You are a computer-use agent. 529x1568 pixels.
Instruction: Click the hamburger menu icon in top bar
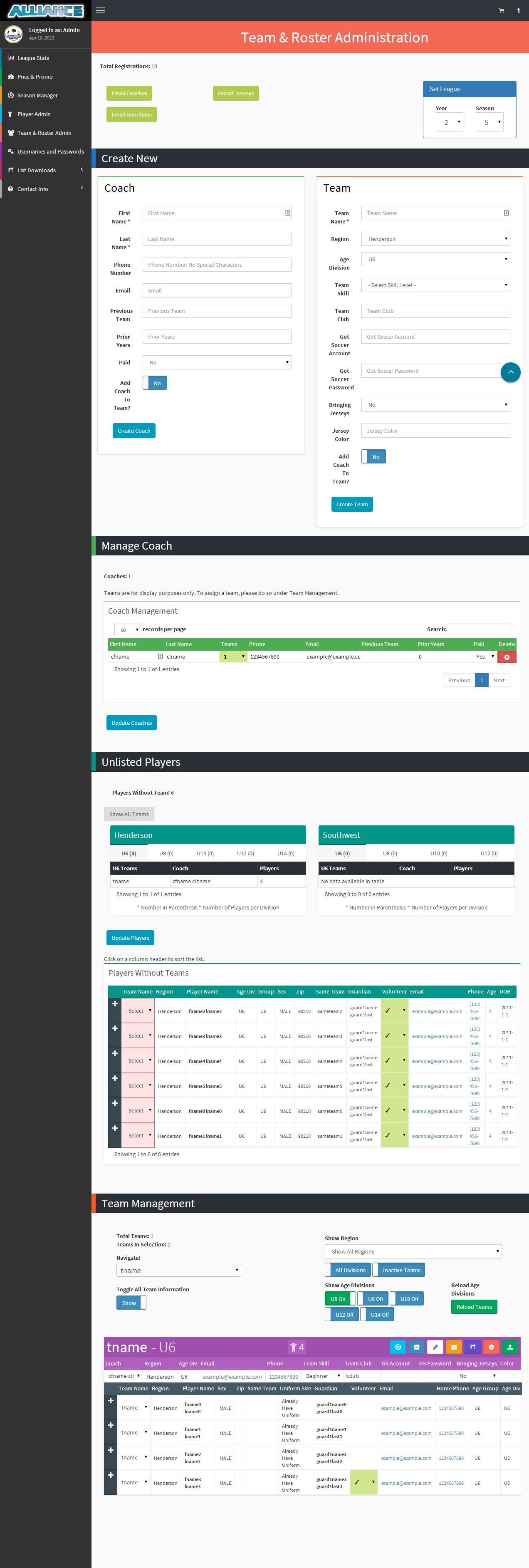point(101,10)
